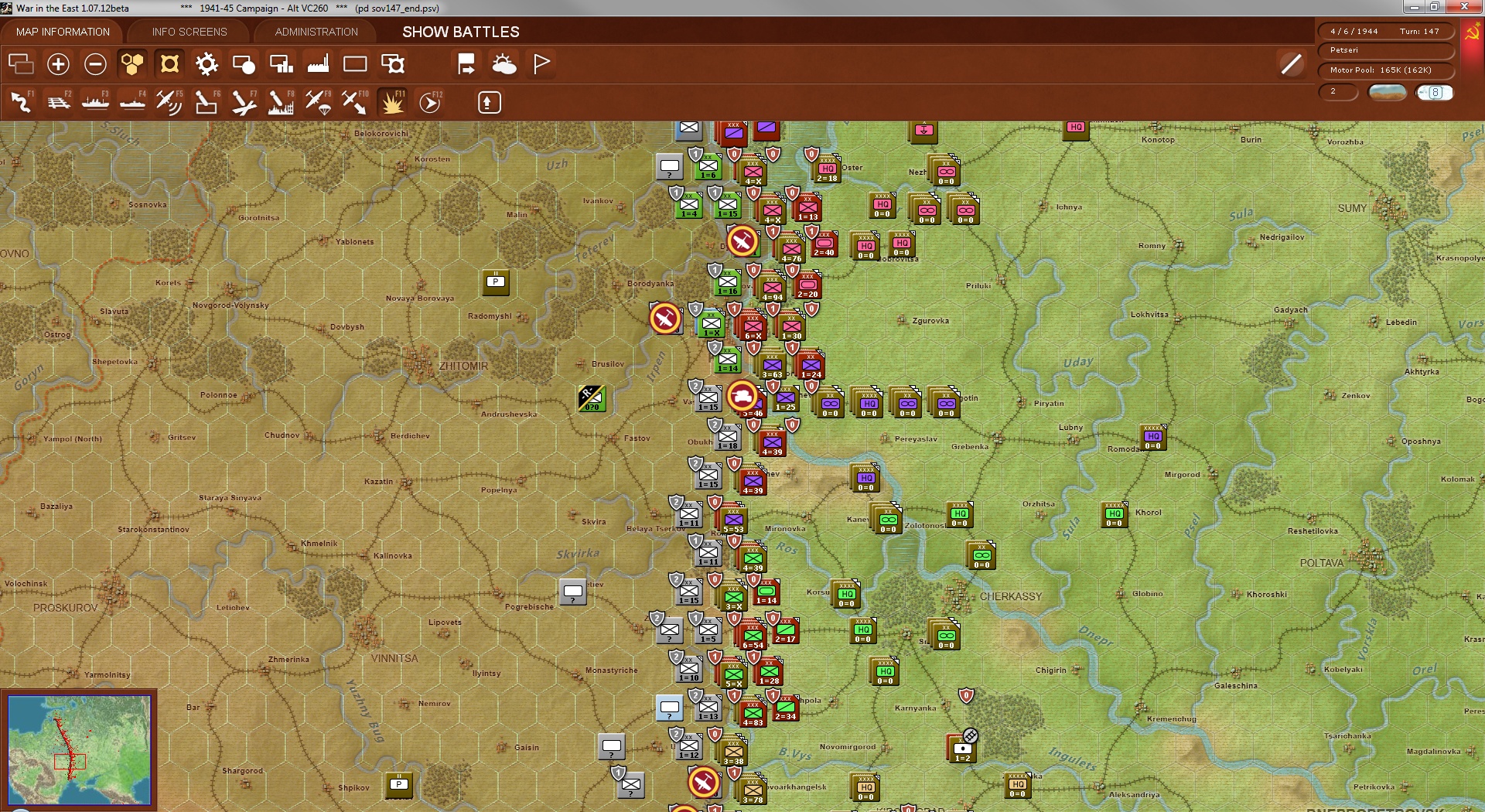Click the rectangle-with-circle toolbar icon
Image resolution: width=1485 pixels, height=812 pixels.
pos(244,64)
